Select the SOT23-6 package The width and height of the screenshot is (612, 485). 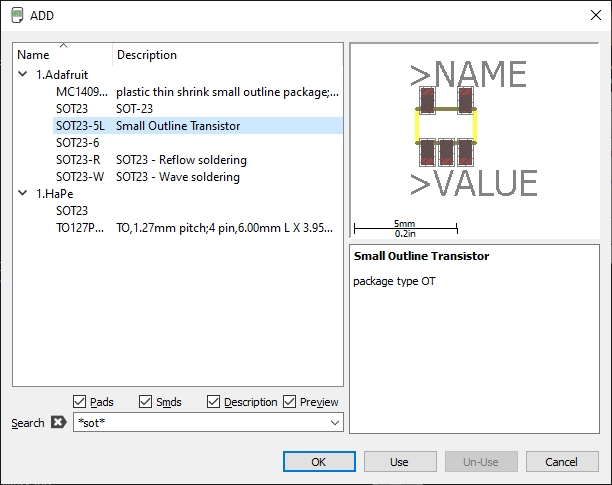[x=197, y=143]
